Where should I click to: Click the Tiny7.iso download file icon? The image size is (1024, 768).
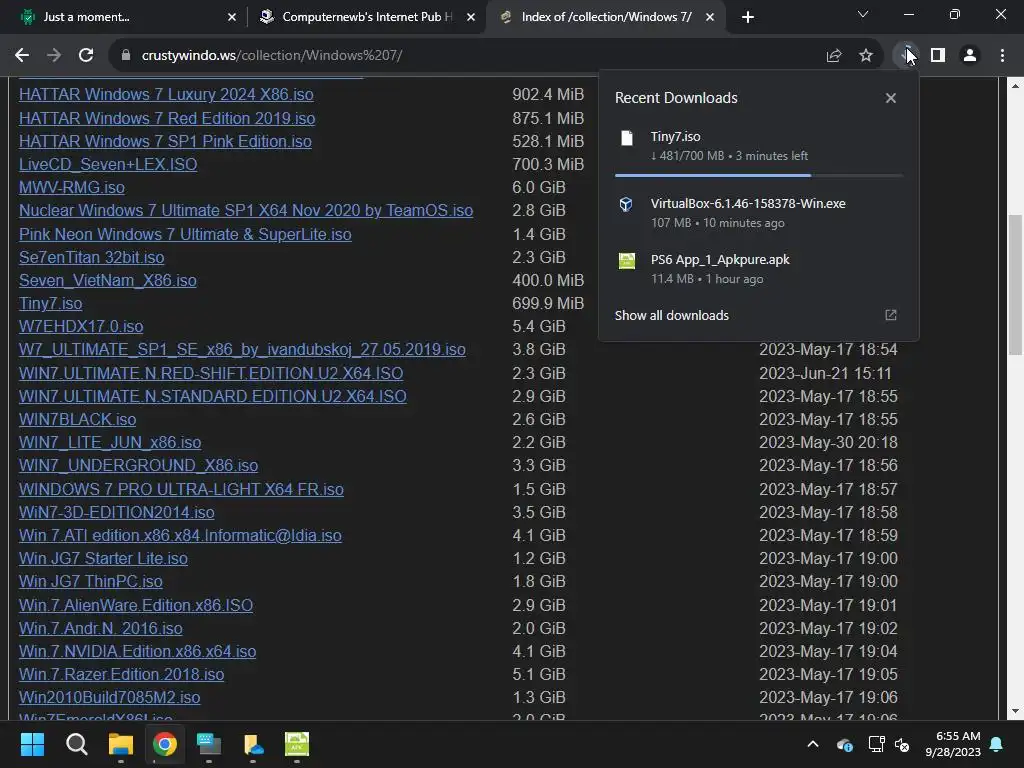[627, 138]
